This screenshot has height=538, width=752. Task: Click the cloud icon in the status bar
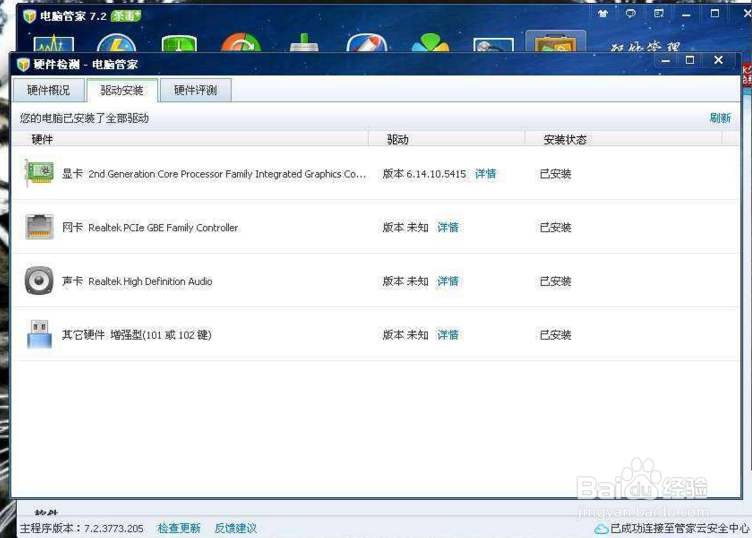point(601,529)
